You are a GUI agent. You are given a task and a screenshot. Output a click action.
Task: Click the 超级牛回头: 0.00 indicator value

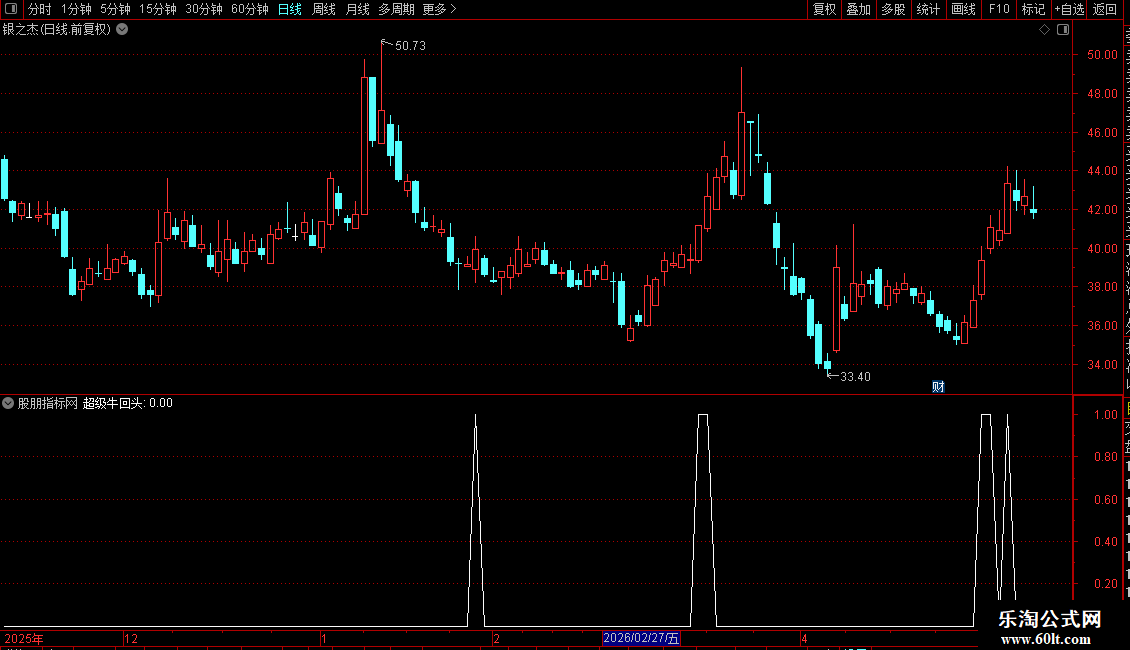[128, 403]
